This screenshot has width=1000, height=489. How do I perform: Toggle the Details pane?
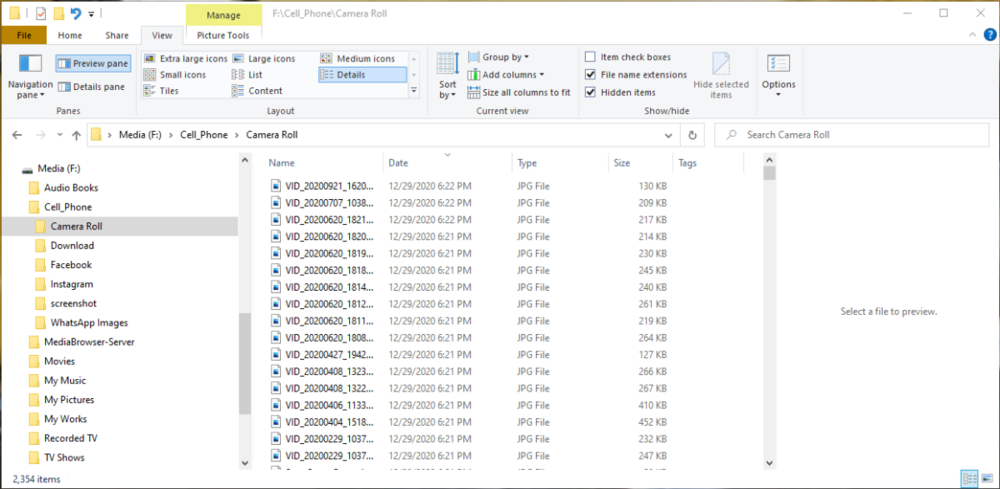[91, 87]
